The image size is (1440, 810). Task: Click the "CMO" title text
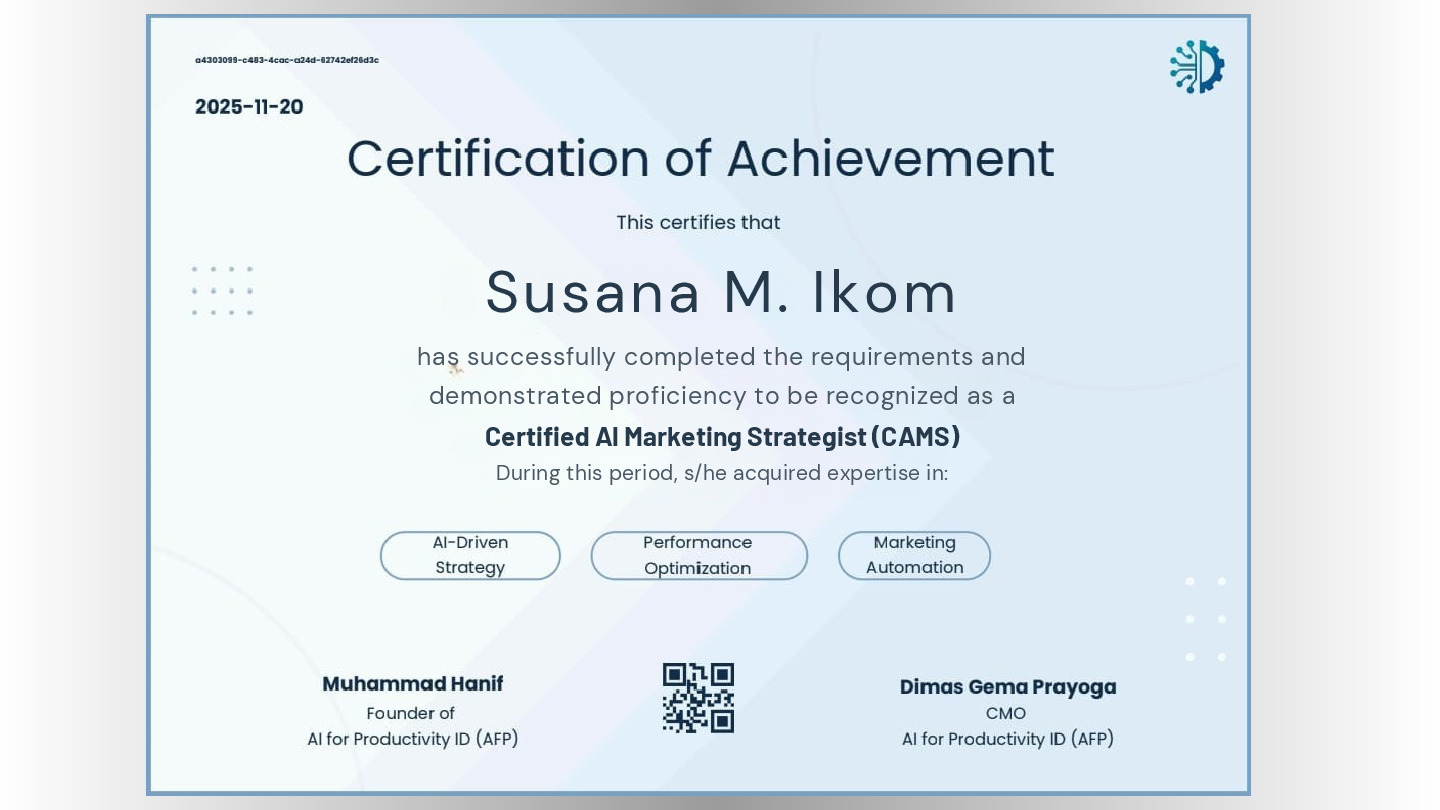1006,714
